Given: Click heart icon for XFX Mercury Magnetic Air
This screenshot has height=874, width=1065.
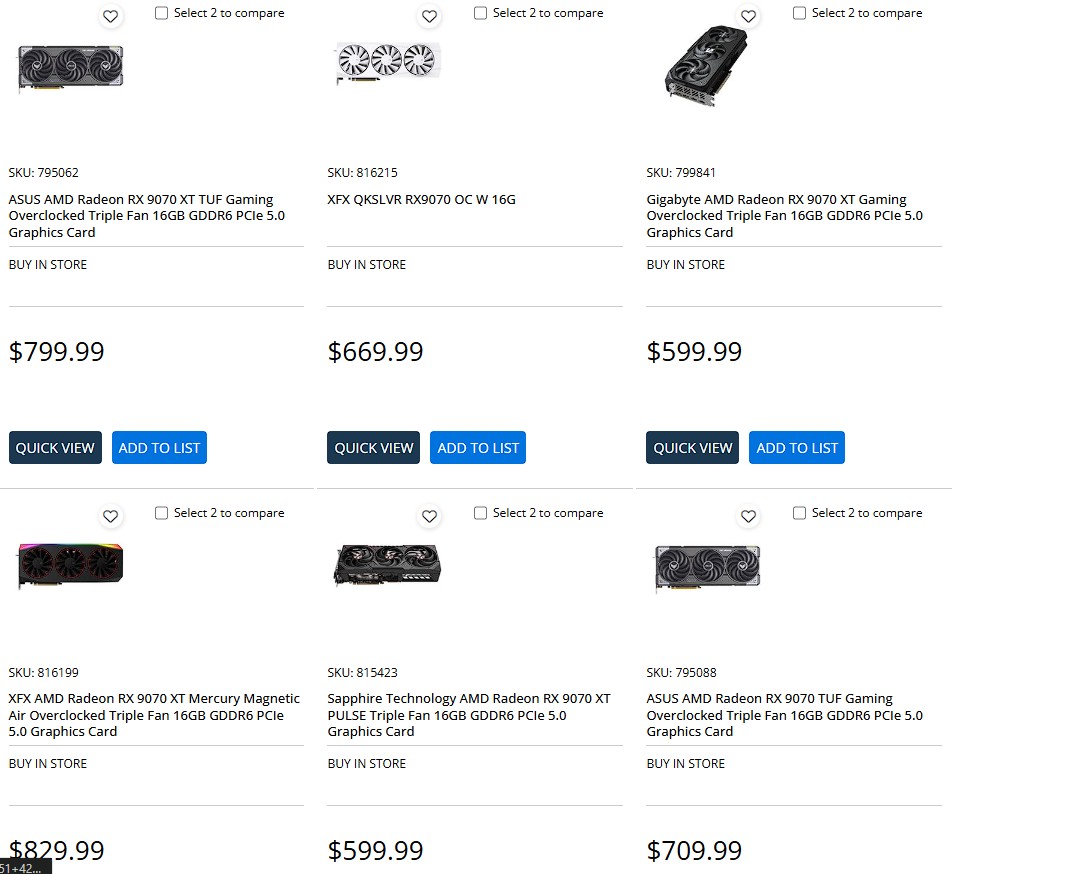Looking at the screenshot, I should (111, 516).
